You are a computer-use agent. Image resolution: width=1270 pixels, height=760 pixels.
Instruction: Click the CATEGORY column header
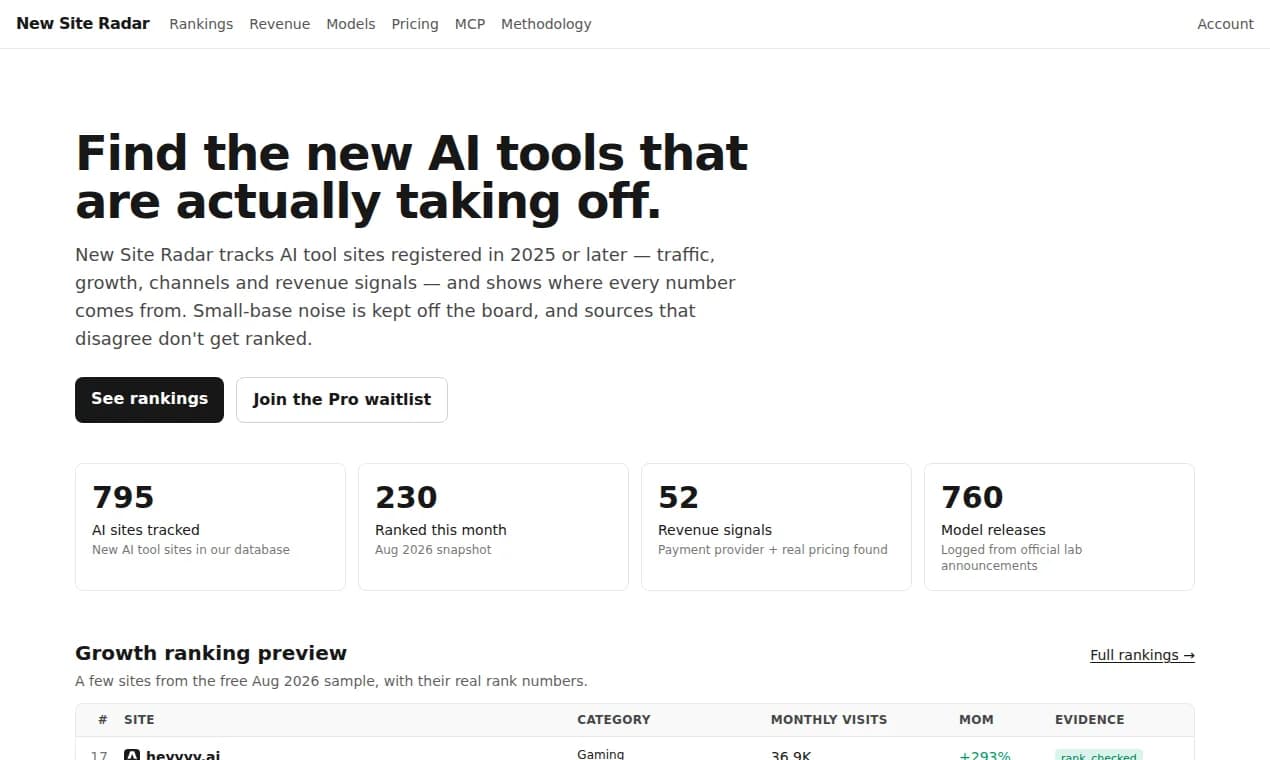coord(614,720)
